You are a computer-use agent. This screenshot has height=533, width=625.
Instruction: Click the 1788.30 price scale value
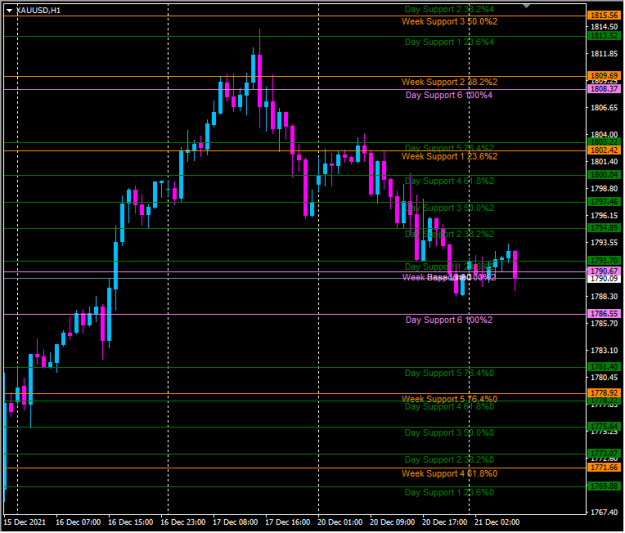click(604, 297)
